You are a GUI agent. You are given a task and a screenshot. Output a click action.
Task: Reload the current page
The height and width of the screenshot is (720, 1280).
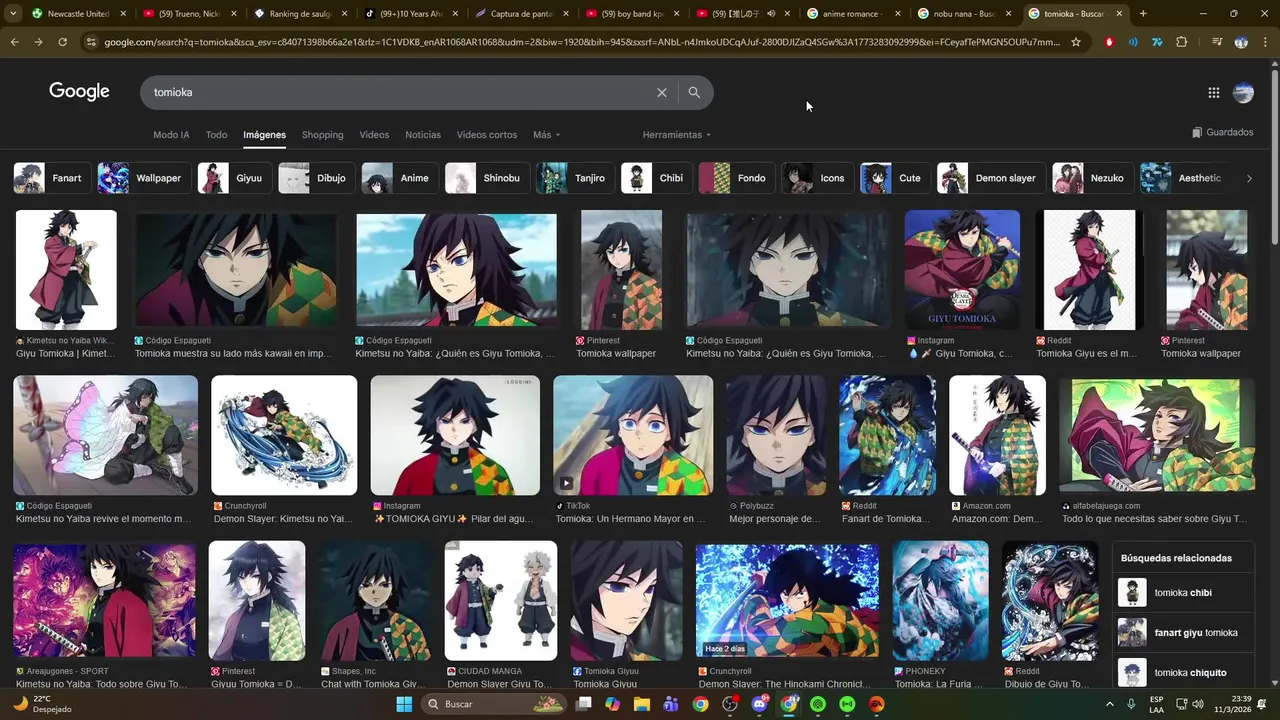coord(62,42)
